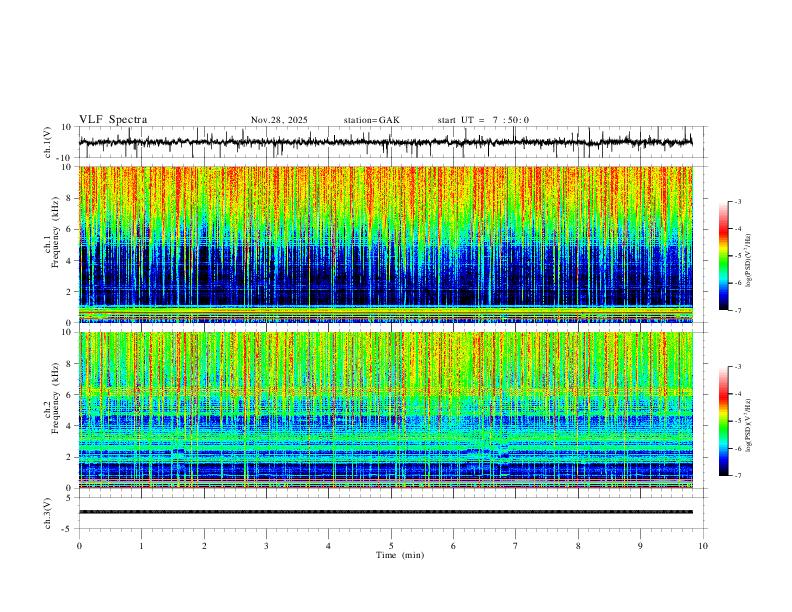
Task: Click time axis tick label "0"
Action: click(79, 546)
